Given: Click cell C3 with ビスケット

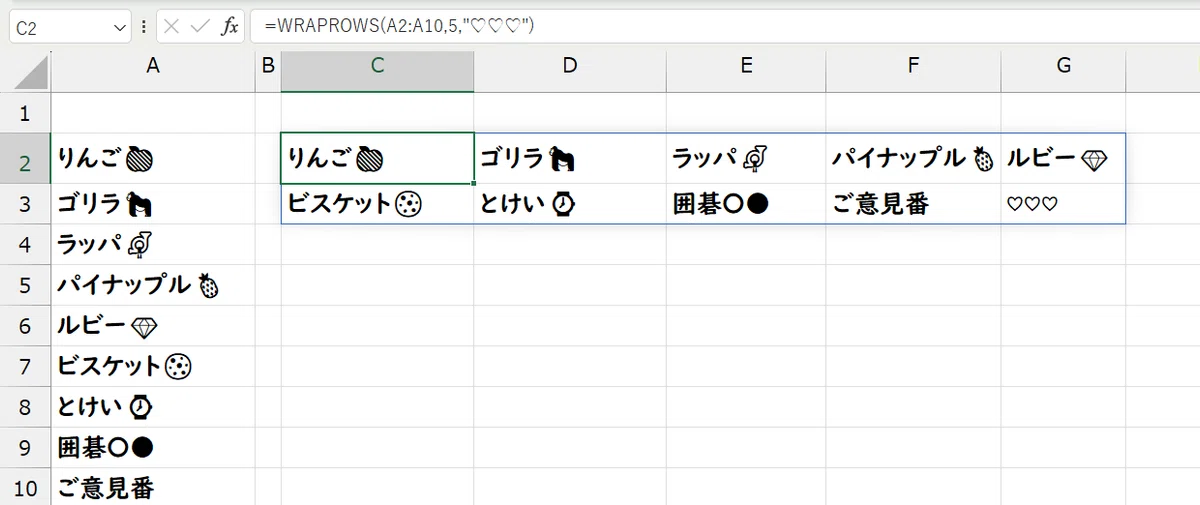Looking at the screenshot, I should click(377, 204).
